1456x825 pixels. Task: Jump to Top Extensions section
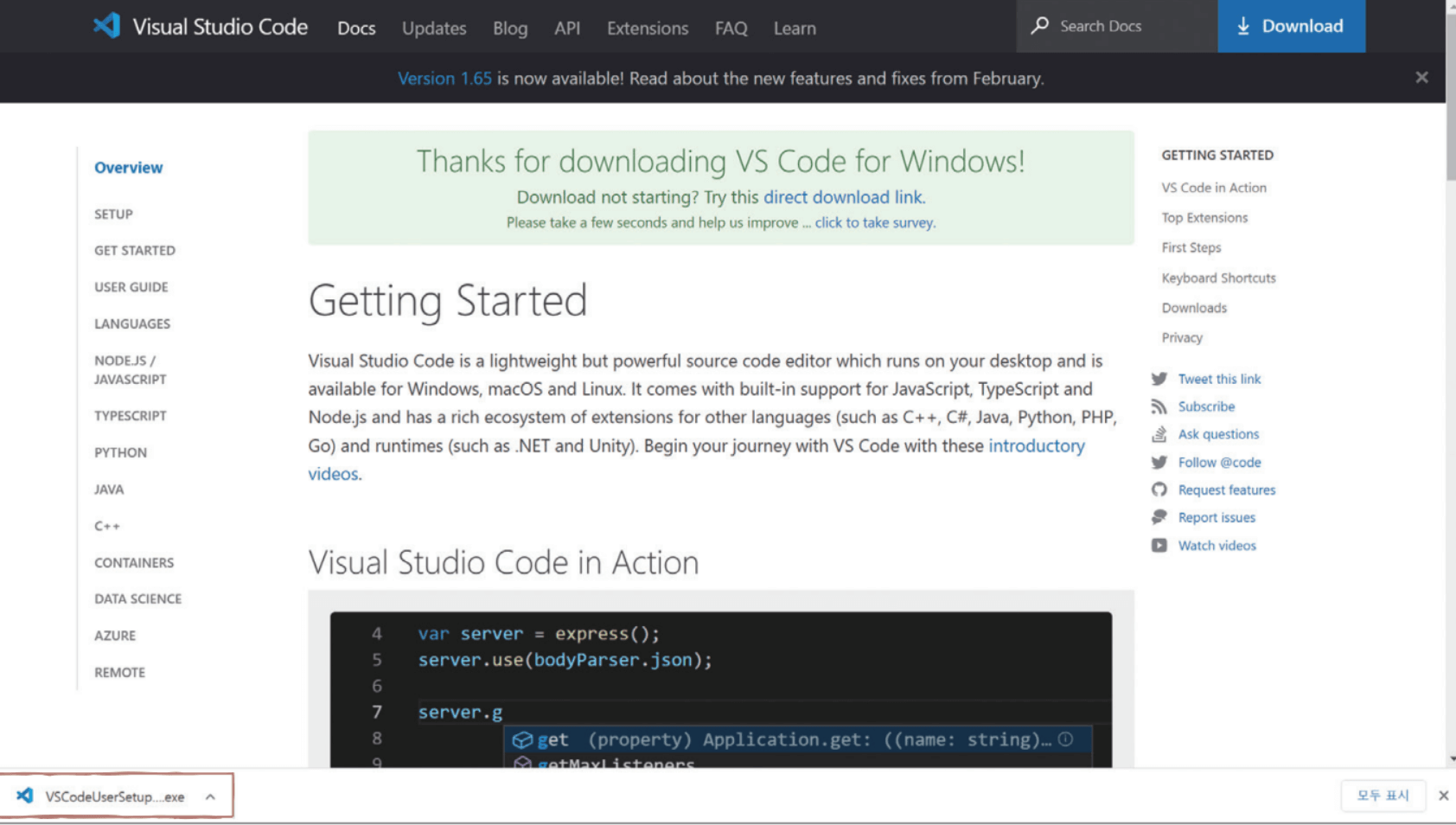(x=1204, y=218)
